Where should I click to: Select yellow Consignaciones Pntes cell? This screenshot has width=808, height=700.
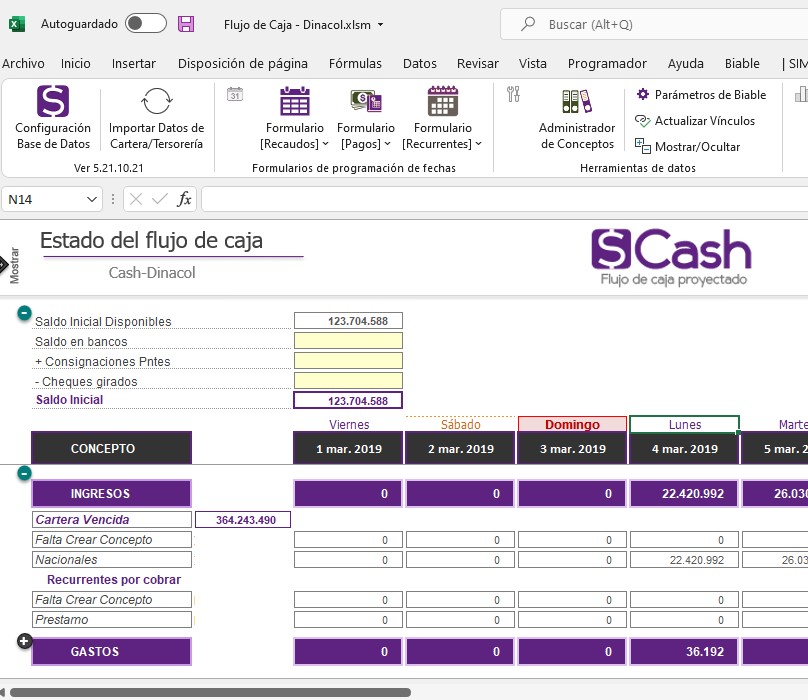(x=348, y=361)
